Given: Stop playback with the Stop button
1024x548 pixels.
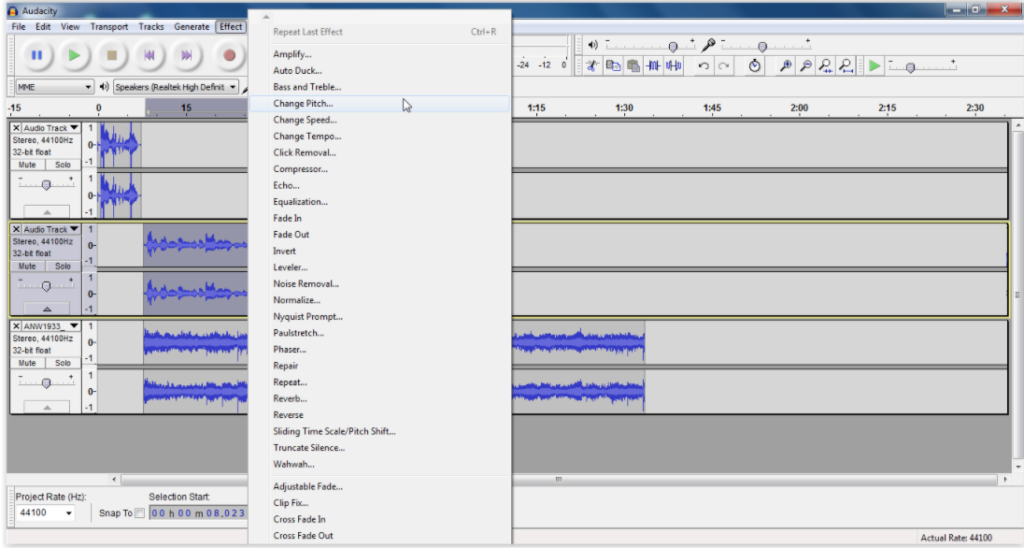Looking at the screenshot, I should (112, 56).
